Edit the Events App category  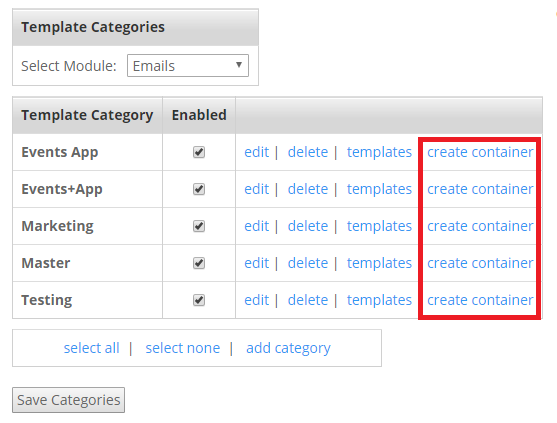tap(256, 152)
